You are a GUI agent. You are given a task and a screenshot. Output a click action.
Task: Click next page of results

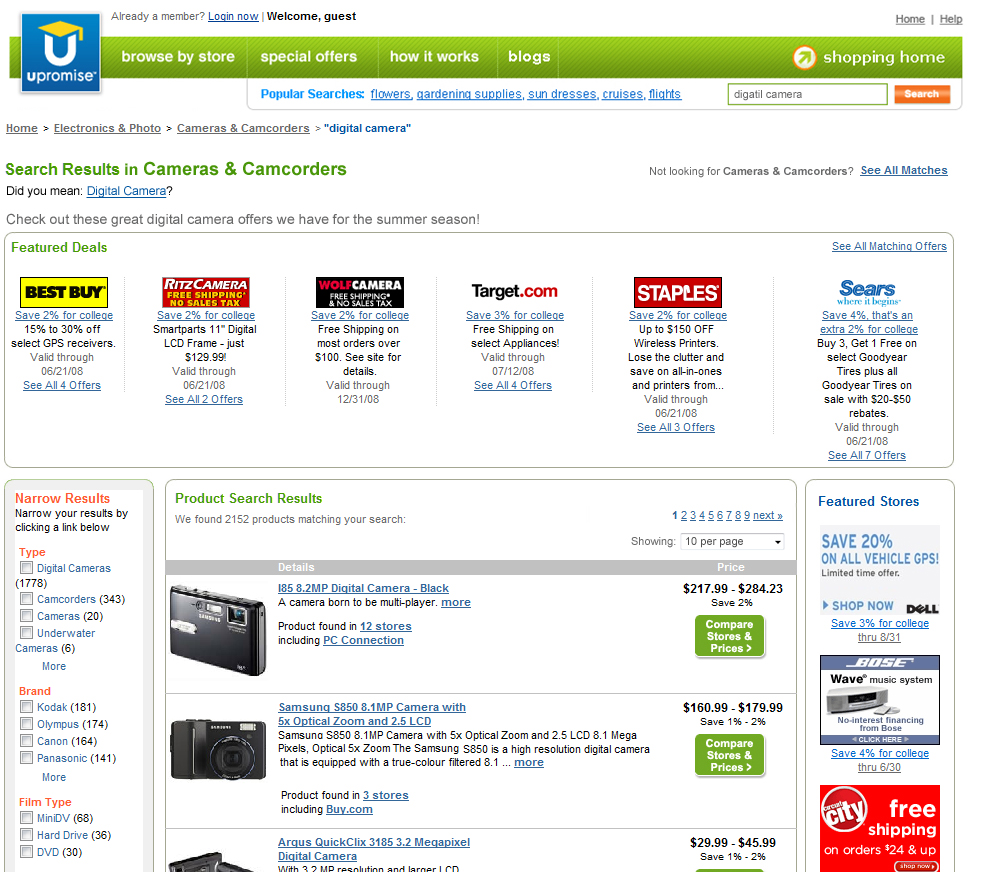click(x=768, y=515)
